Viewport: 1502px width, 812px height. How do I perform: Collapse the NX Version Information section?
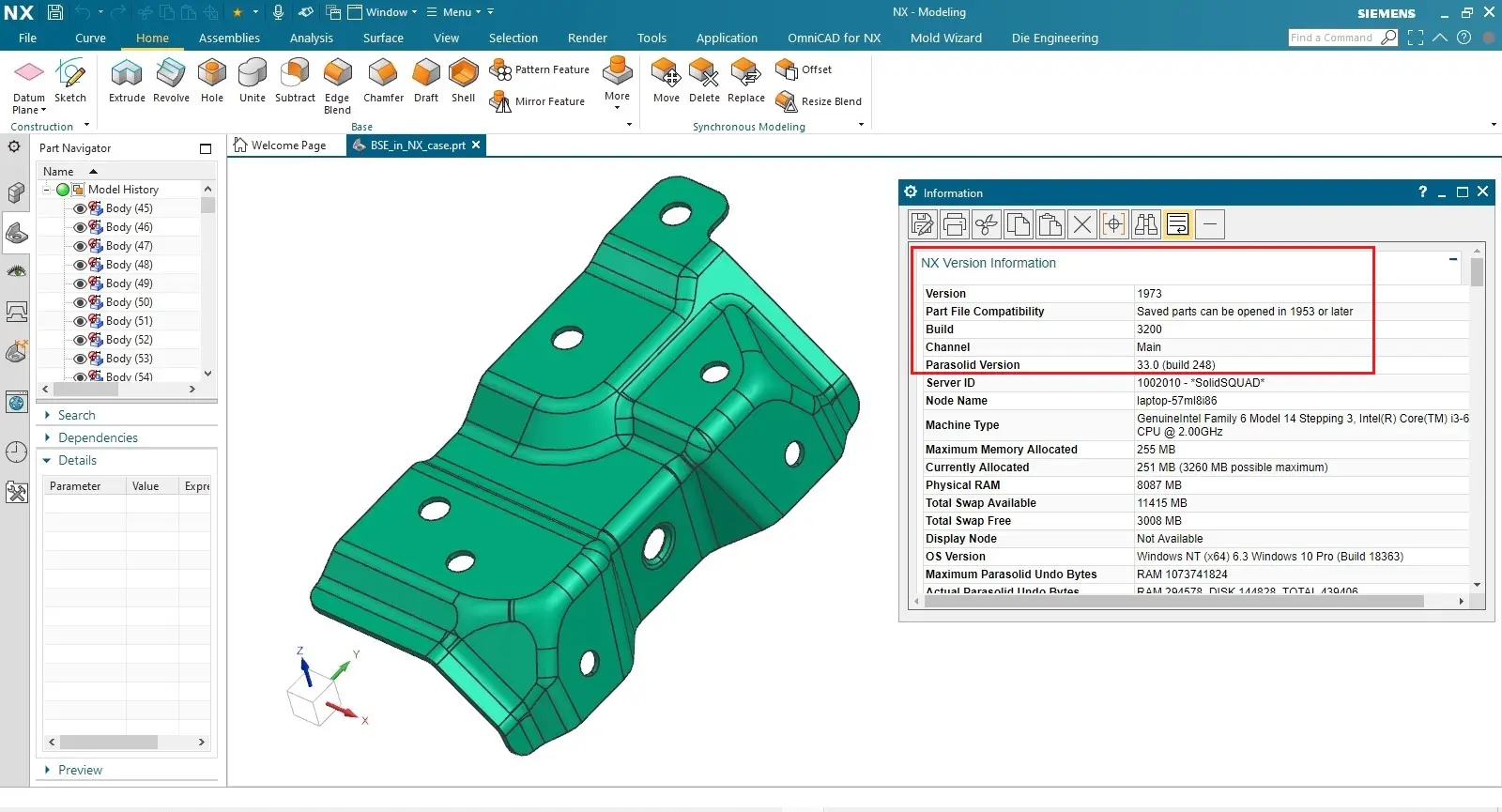click(1453, 259)
